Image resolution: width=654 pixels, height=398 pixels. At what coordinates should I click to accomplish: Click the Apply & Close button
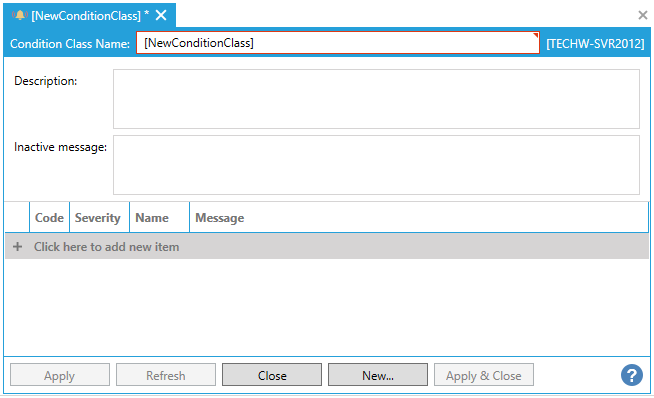(484, 375)
